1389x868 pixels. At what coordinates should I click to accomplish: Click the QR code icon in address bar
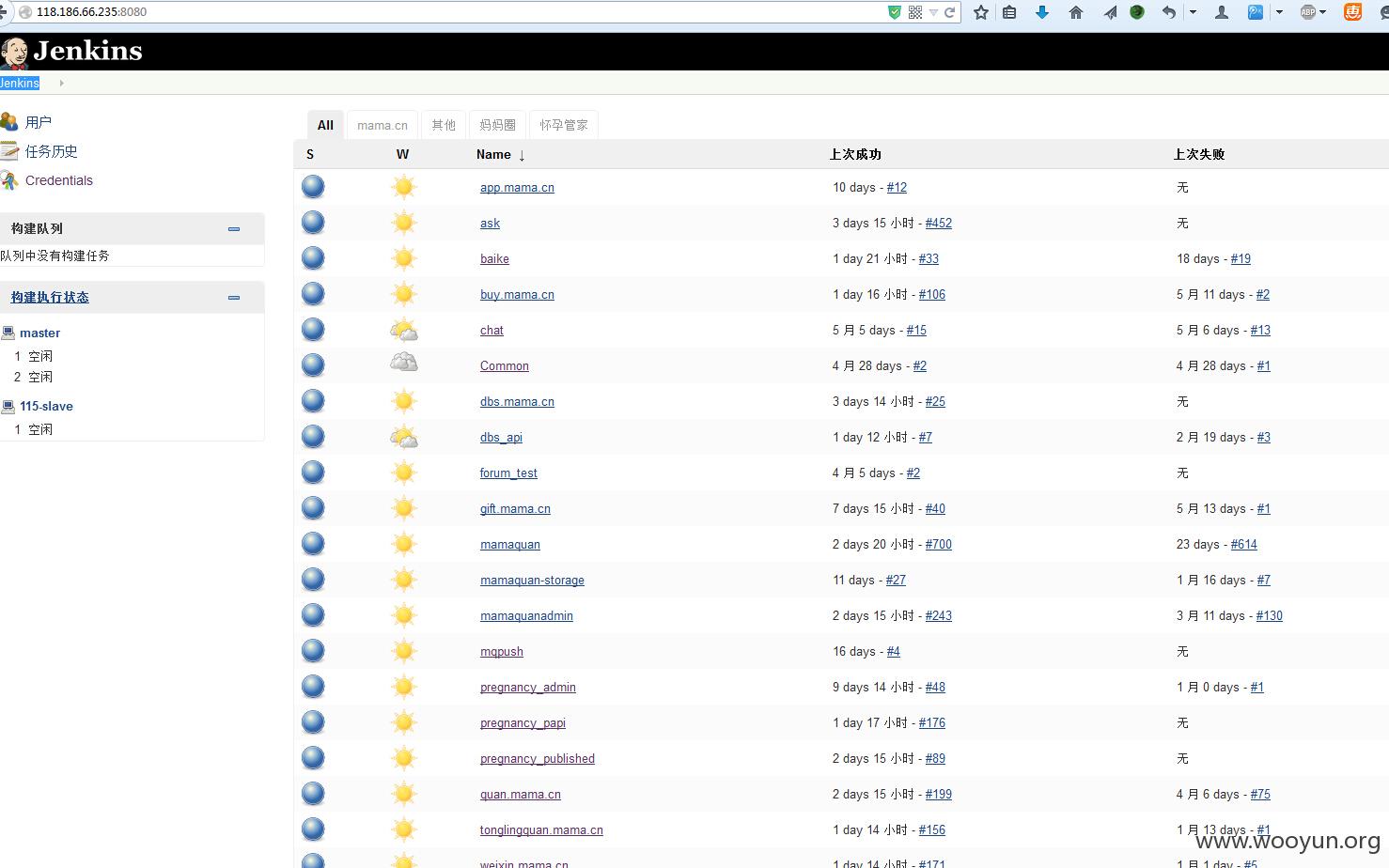915,12
